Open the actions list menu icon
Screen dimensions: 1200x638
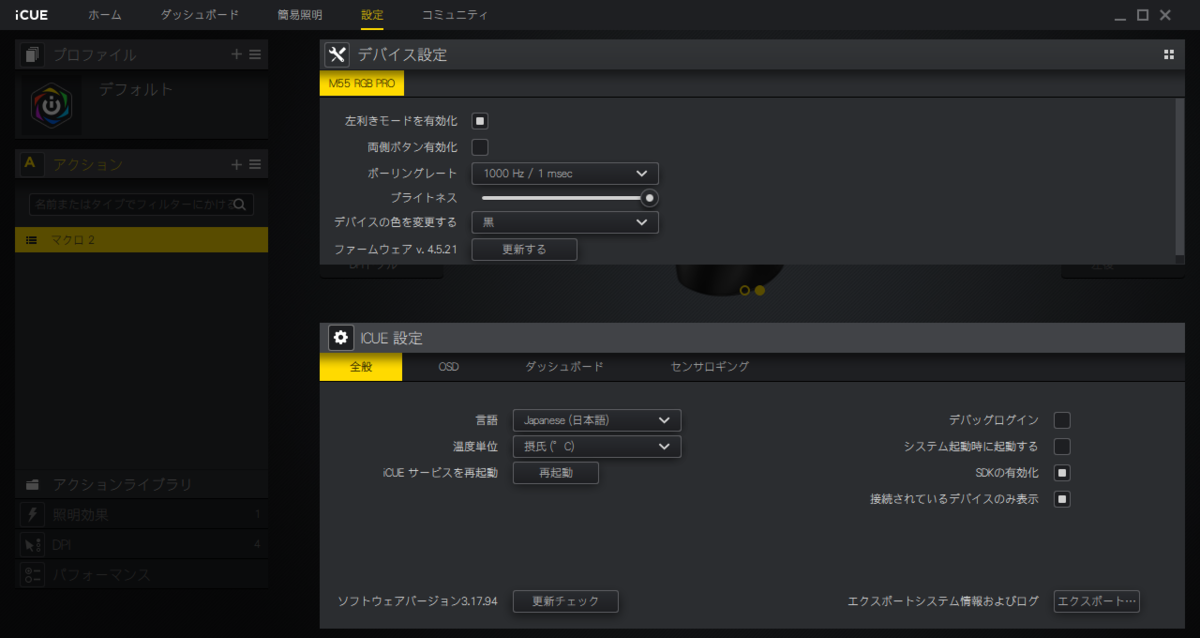click(255, 165)
